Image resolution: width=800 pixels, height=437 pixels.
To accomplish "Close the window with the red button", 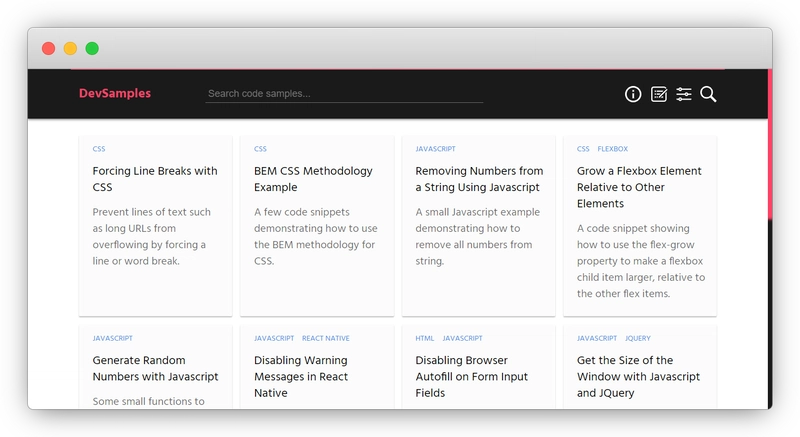I will pos(48,48).
